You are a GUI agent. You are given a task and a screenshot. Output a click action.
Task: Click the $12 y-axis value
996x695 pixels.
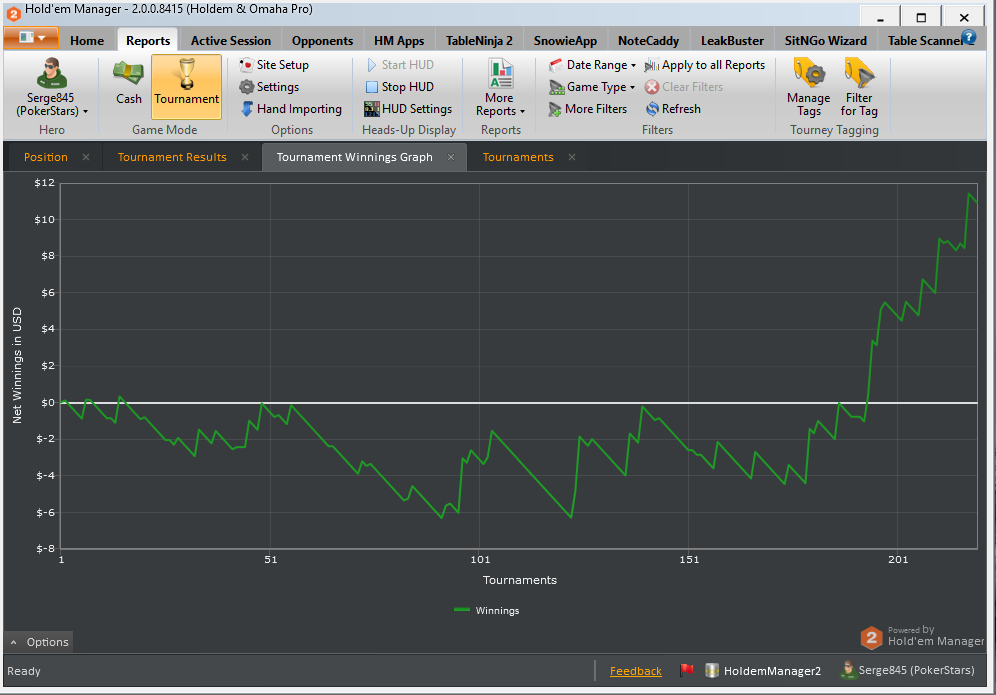click(x=44, y=183)
